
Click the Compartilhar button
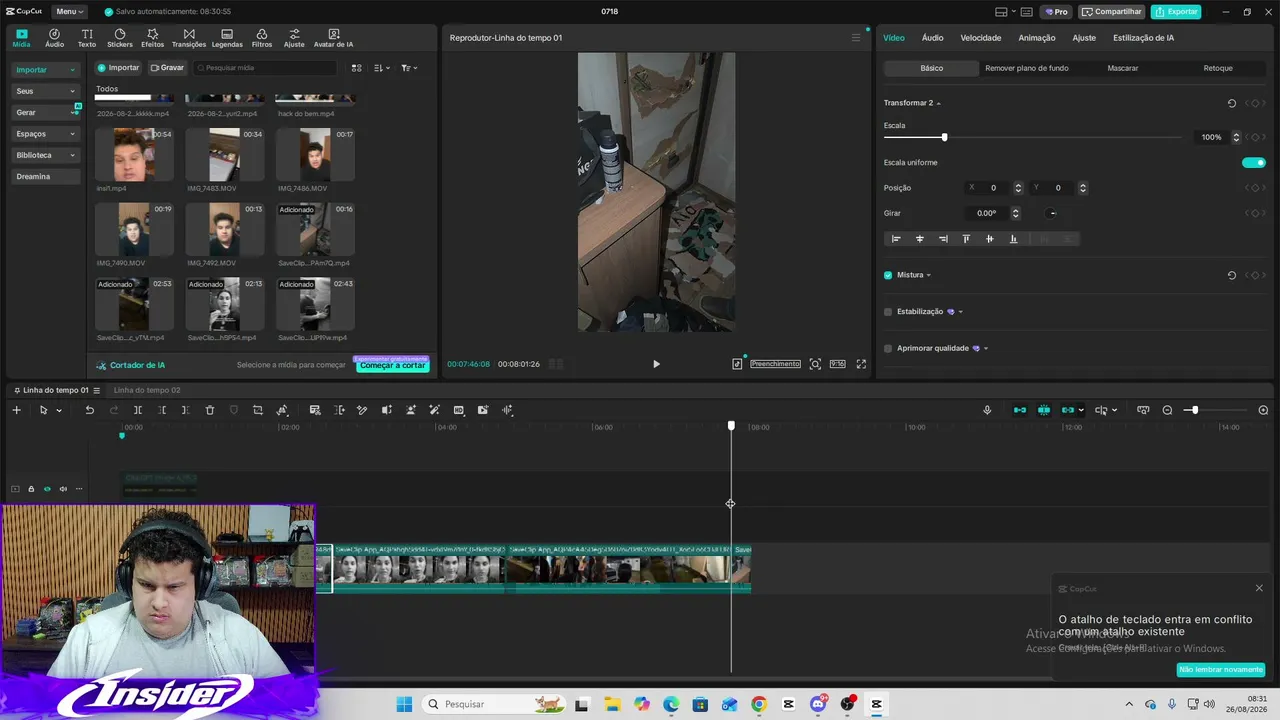coord(1112,12)
